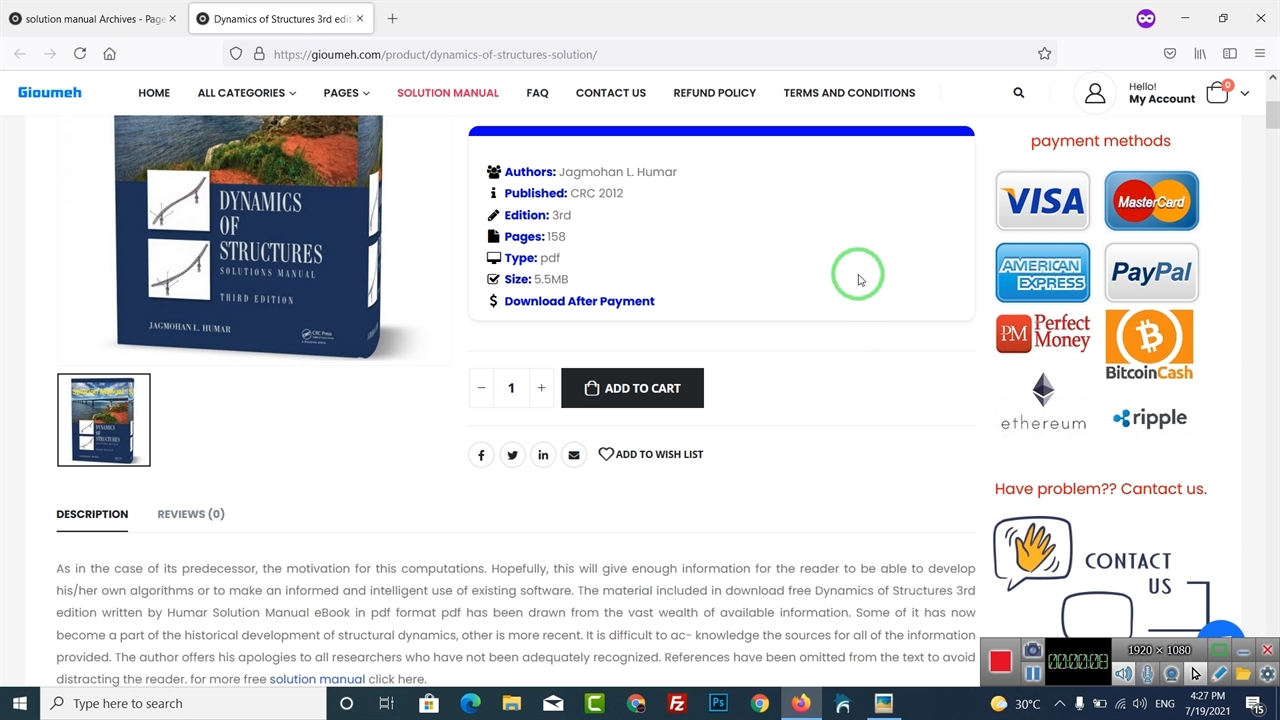This screenshot has width=1280, height=720.
Task: Switch to the Reviews (0) tab
Action: (x=190, y=514)
